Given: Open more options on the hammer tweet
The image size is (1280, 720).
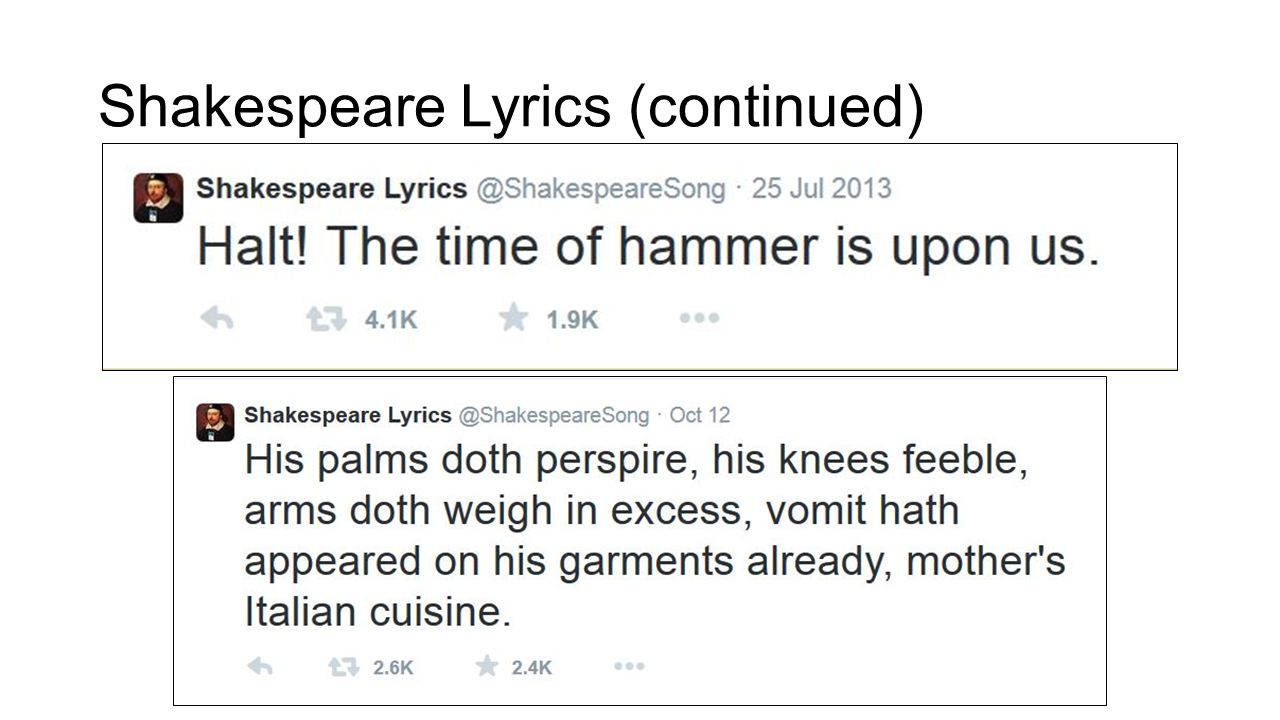Looking at the screenshot, I should point(699,318).
